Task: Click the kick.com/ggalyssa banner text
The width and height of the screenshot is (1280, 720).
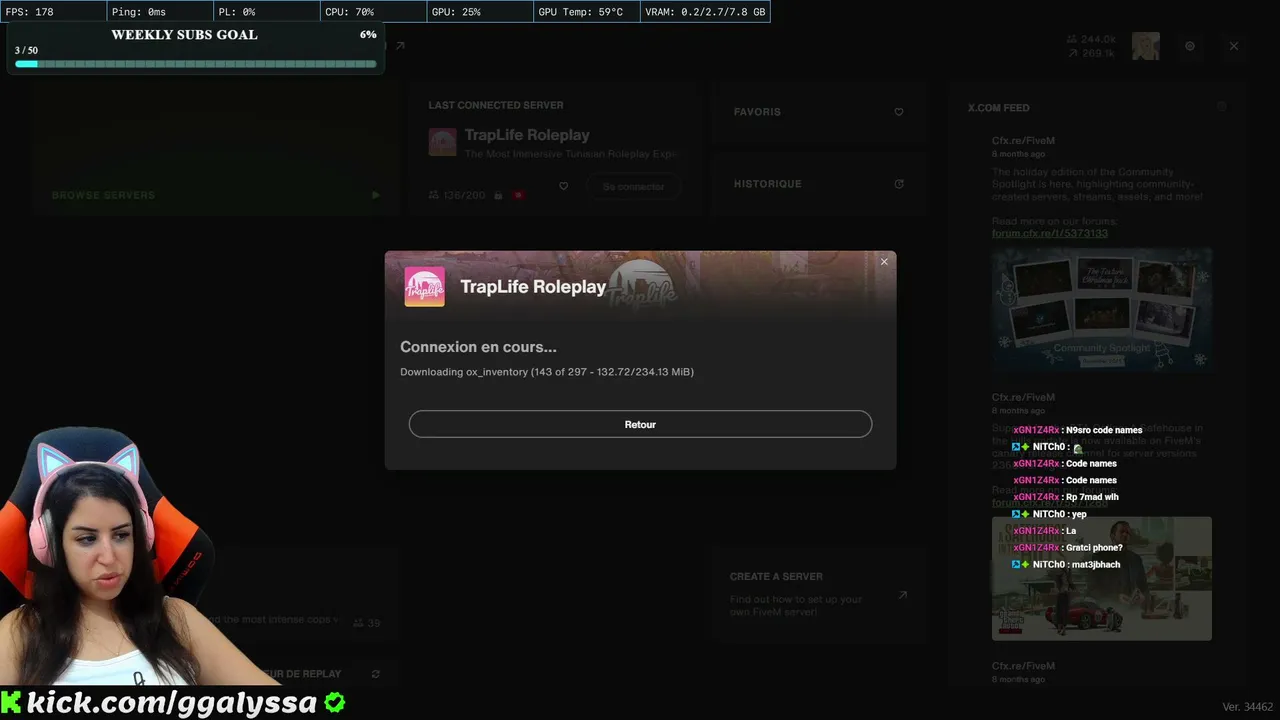Action: pos(172,703)
